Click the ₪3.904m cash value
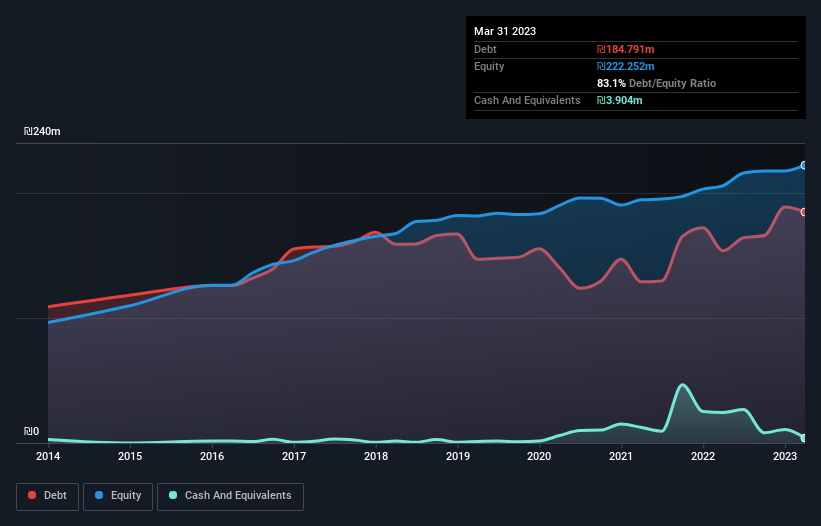The width and height of the screenshot is (821, 526). (619, 100)
